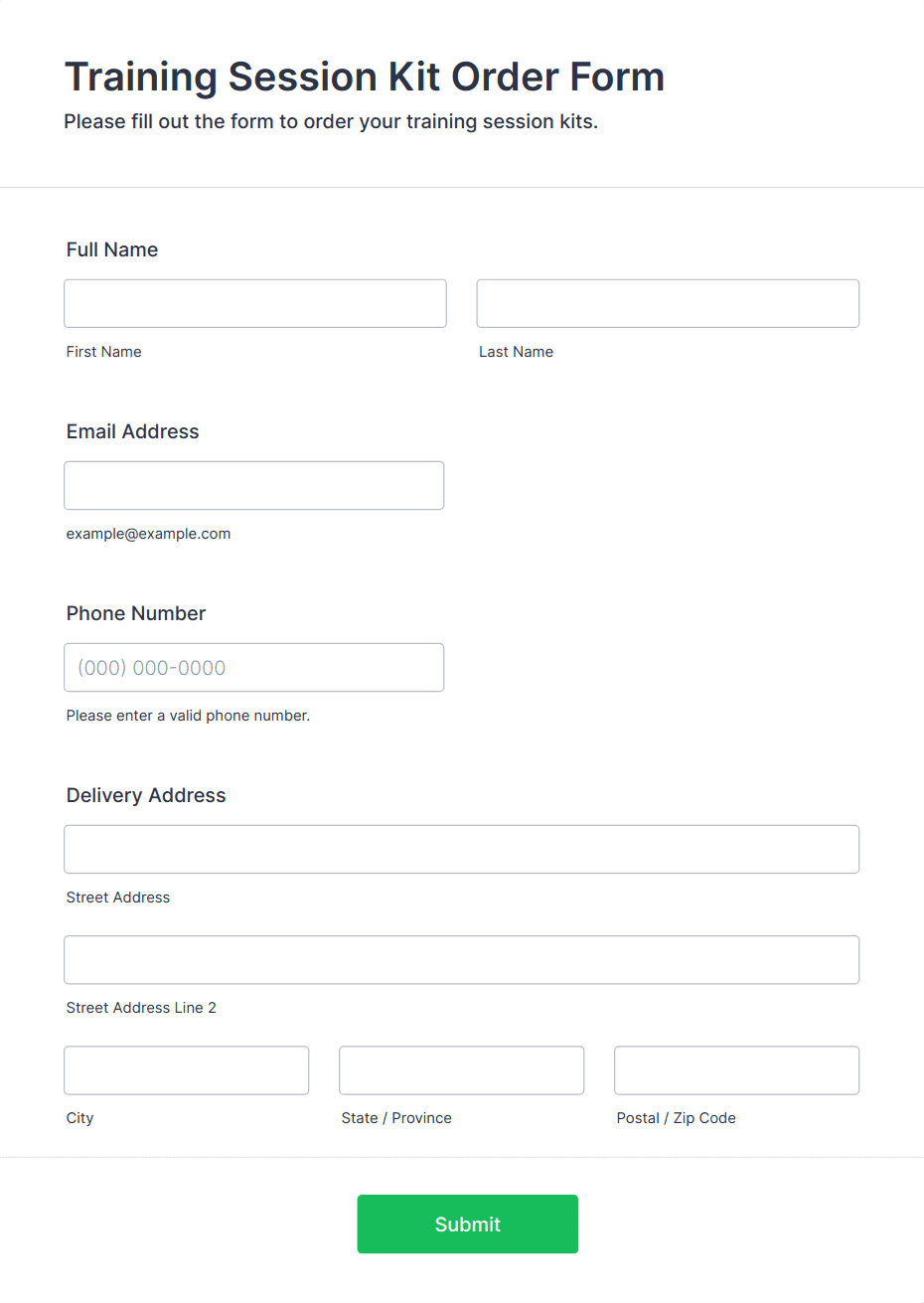Click the form subtitle about ordering kits

[331, 121]
